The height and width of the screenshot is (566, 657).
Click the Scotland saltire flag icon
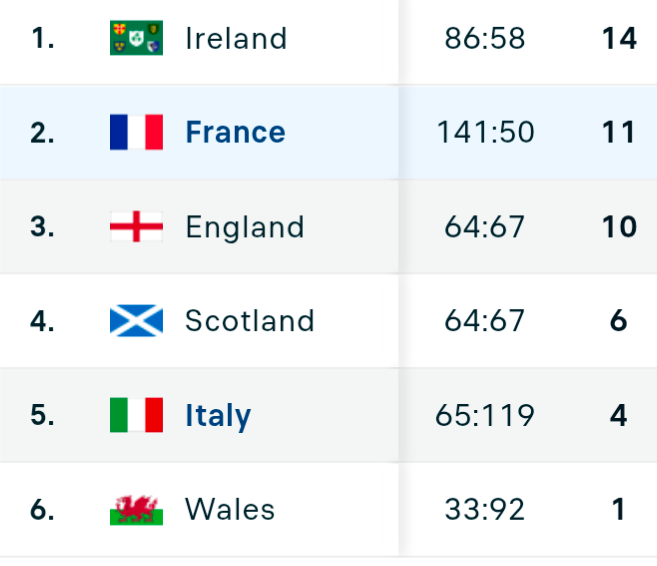136,320
